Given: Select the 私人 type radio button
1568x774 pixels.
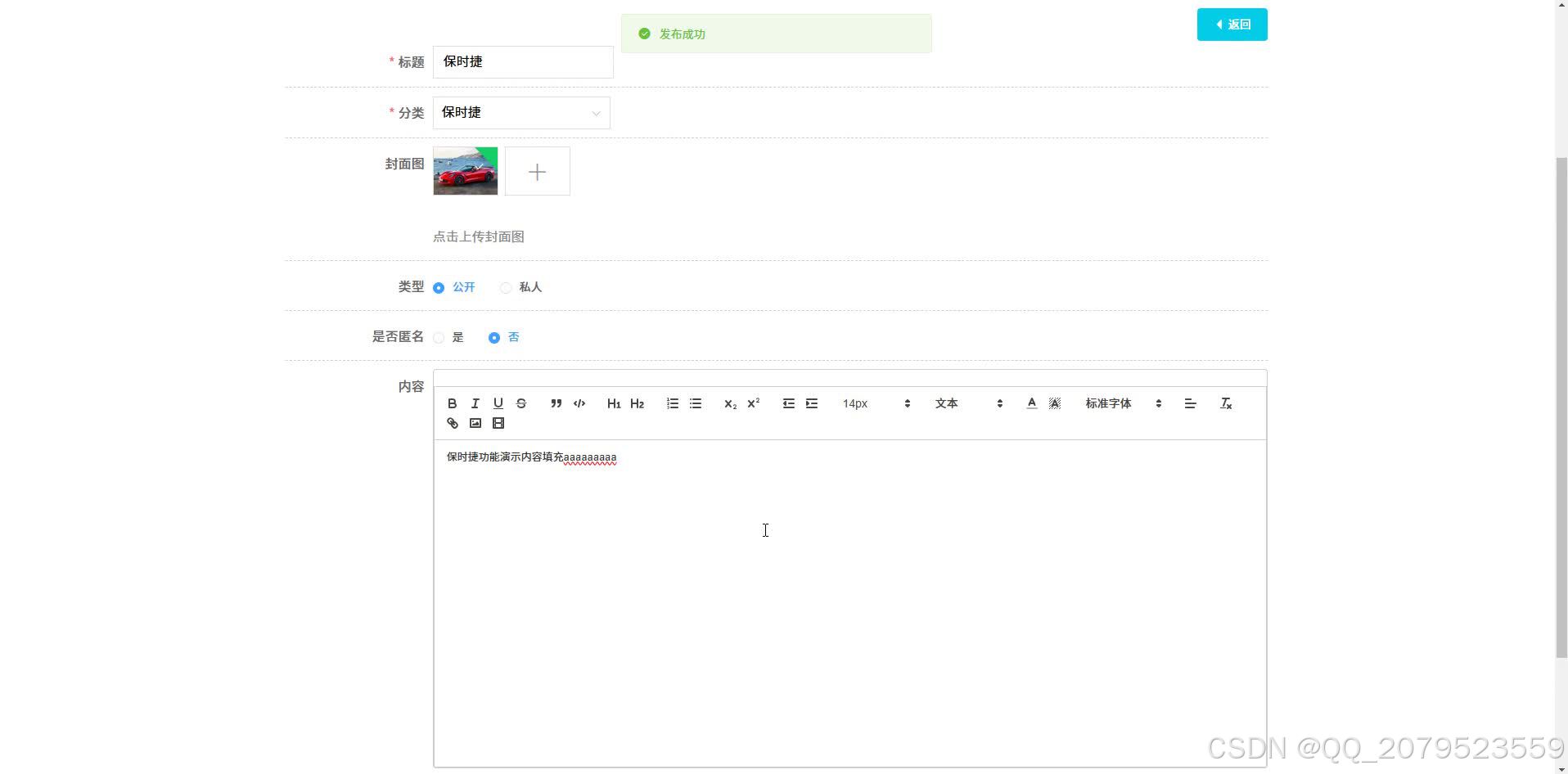Looking at the screenshot, I should coord(506,288).
